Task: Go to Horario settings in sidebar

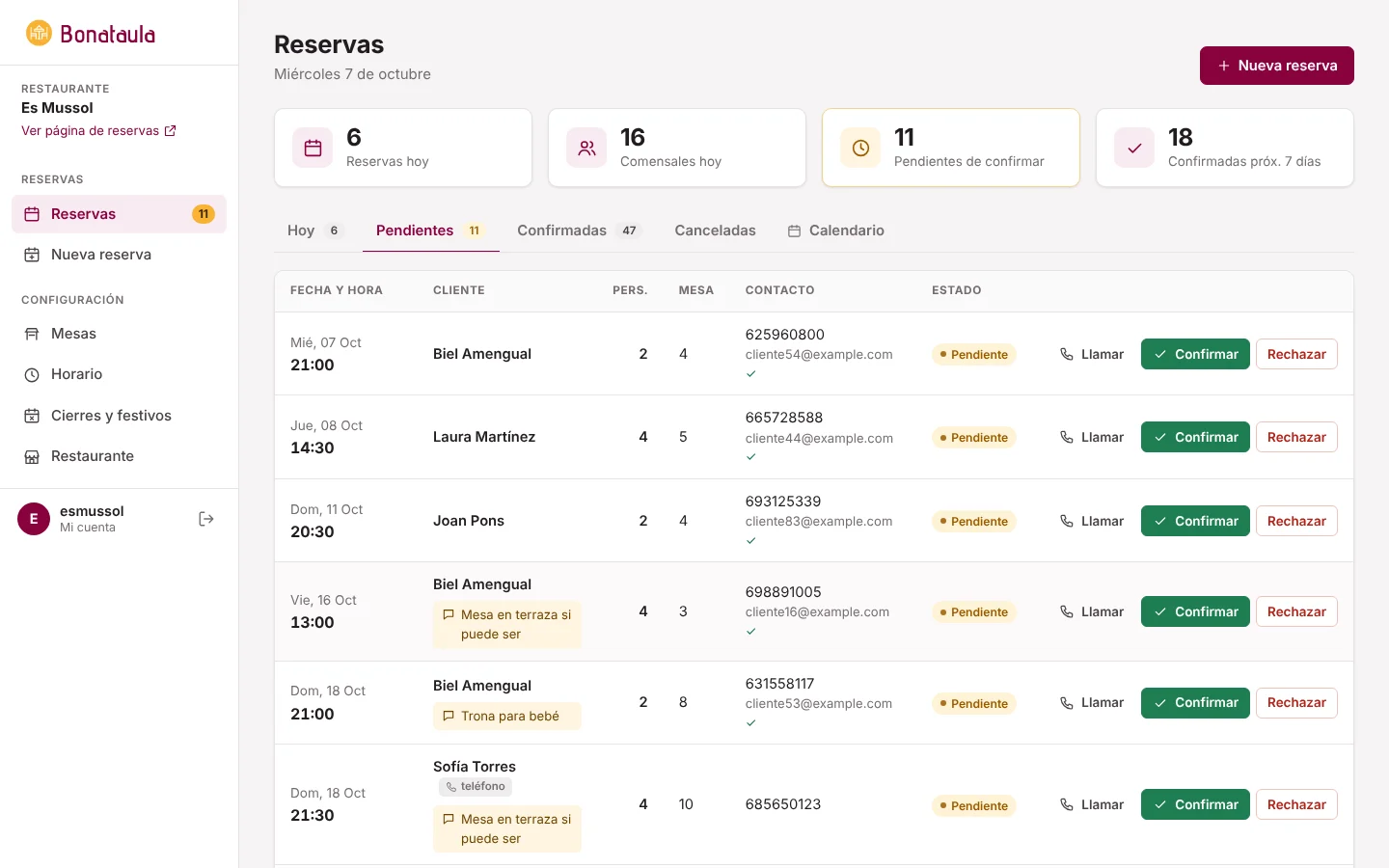Action: pyautogui.click(x=119, y=374)
